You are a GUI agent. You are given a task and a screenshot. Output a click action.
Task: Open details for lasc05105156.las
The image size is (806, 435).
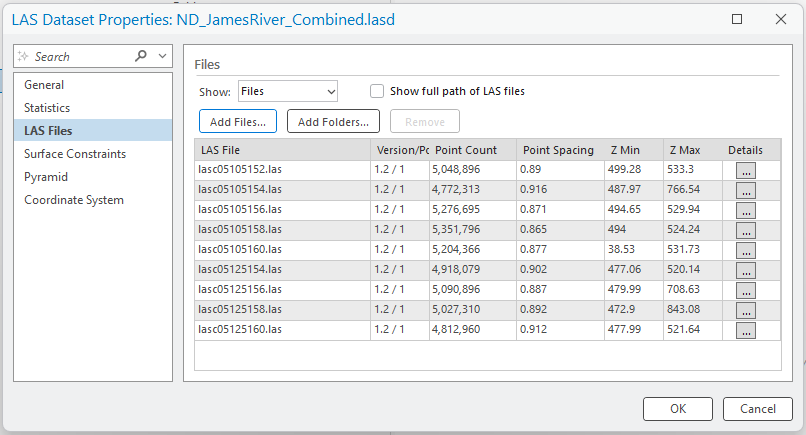[x=745, y=211]
